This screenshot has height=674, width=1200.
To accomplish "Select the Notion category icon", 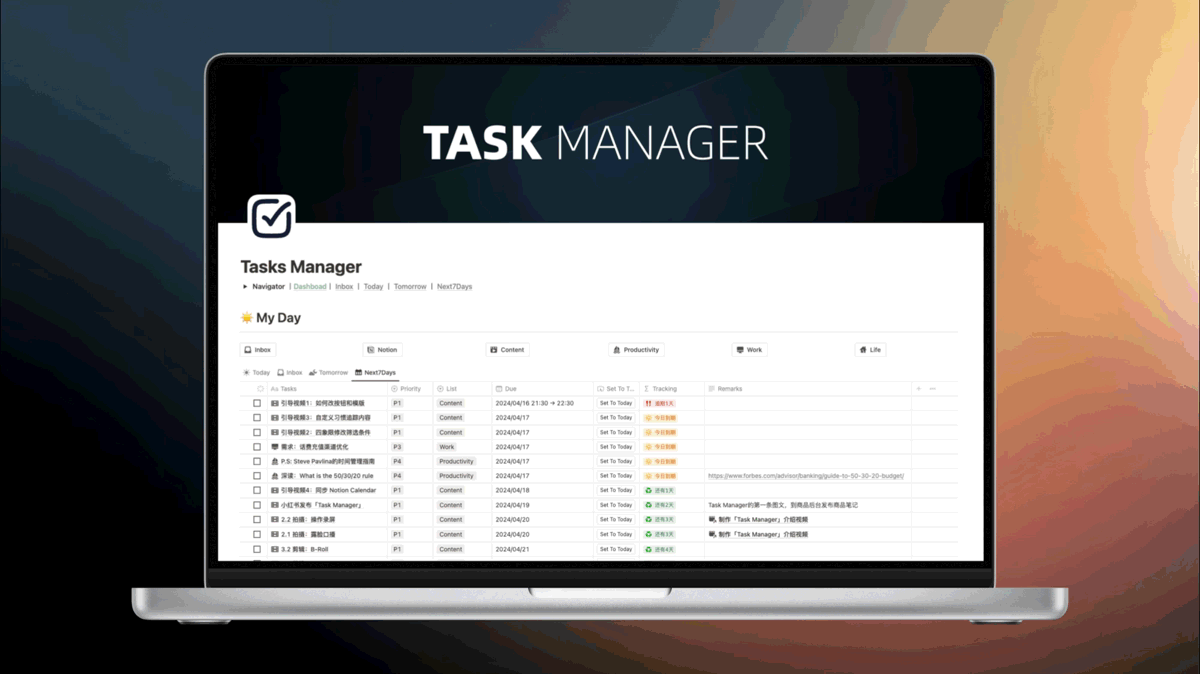I will click(373, 349).
